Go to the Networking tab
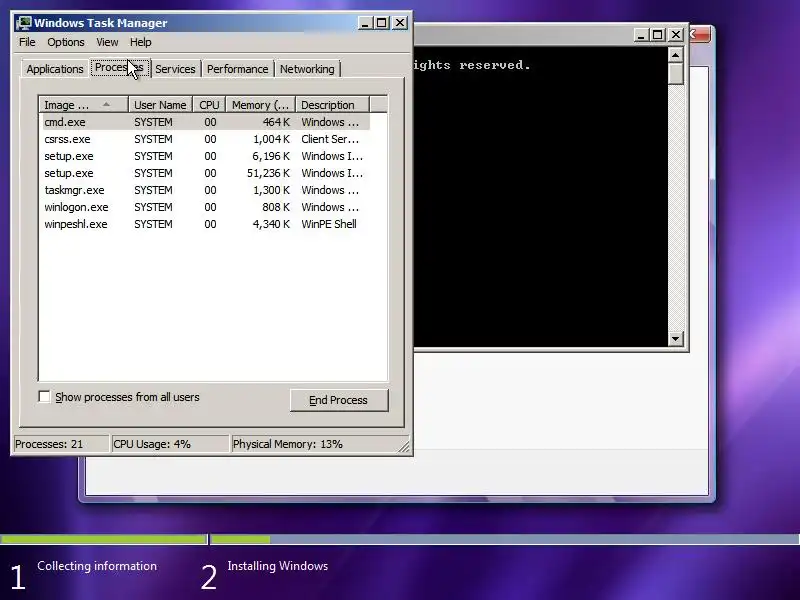Image resolution: width=800 pixels, height=600 pixels. [307, 69]
